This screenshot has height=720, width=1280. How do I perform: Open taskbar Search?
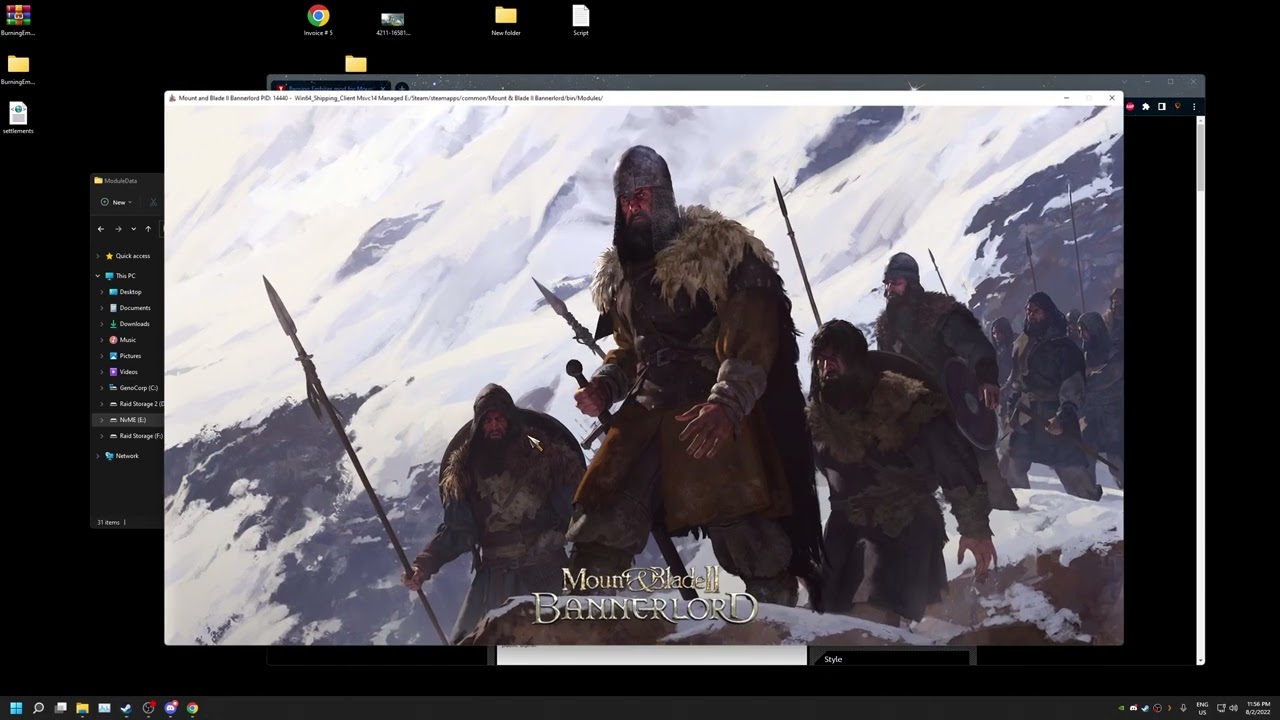pyautogui.click(x=38, y=708)
